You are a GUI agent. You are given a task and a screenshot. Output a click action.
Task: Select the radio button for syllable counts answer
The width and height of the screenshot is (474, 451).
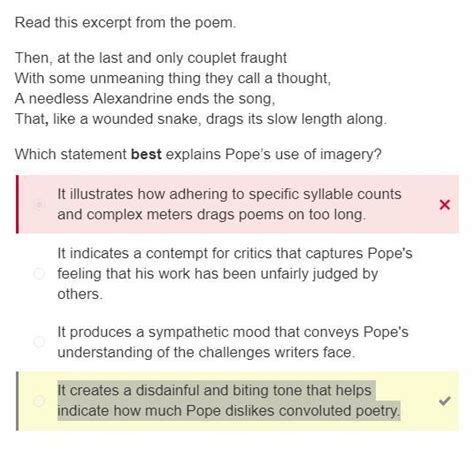(x=39, y=204)
